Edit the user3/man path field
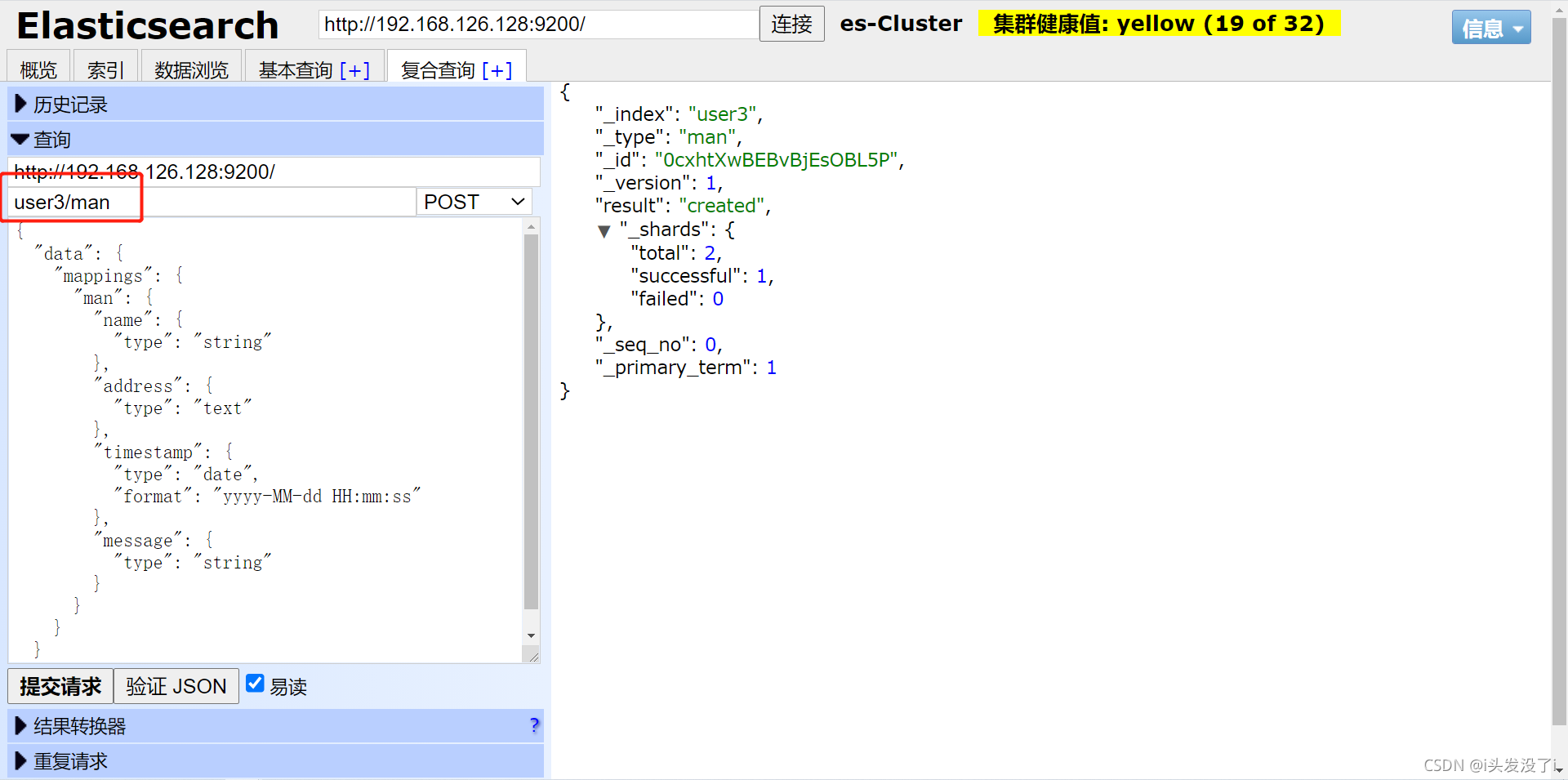The image size is (1568, 780). click(x=212, y=202)
